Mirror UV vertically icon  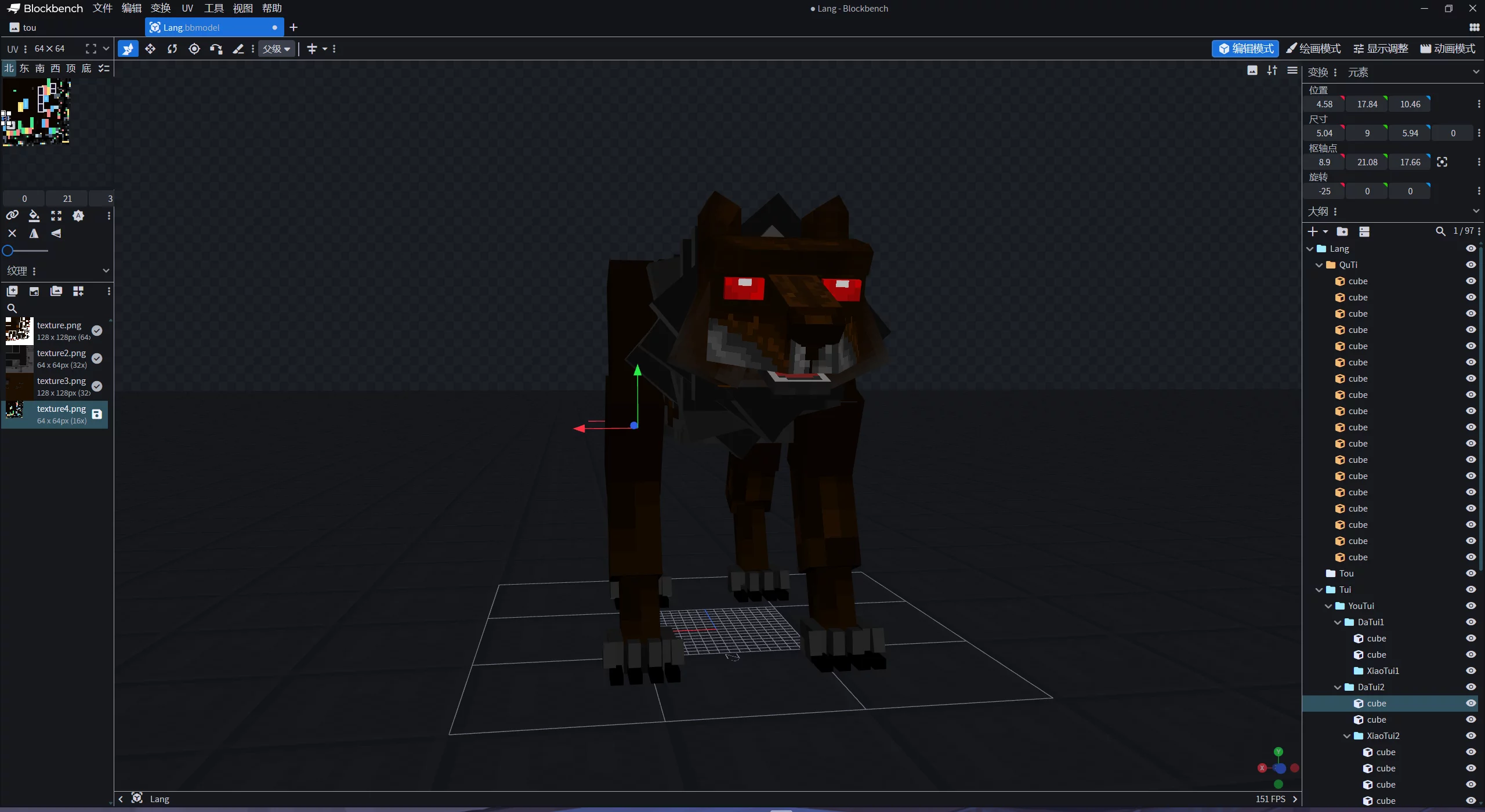56,233
